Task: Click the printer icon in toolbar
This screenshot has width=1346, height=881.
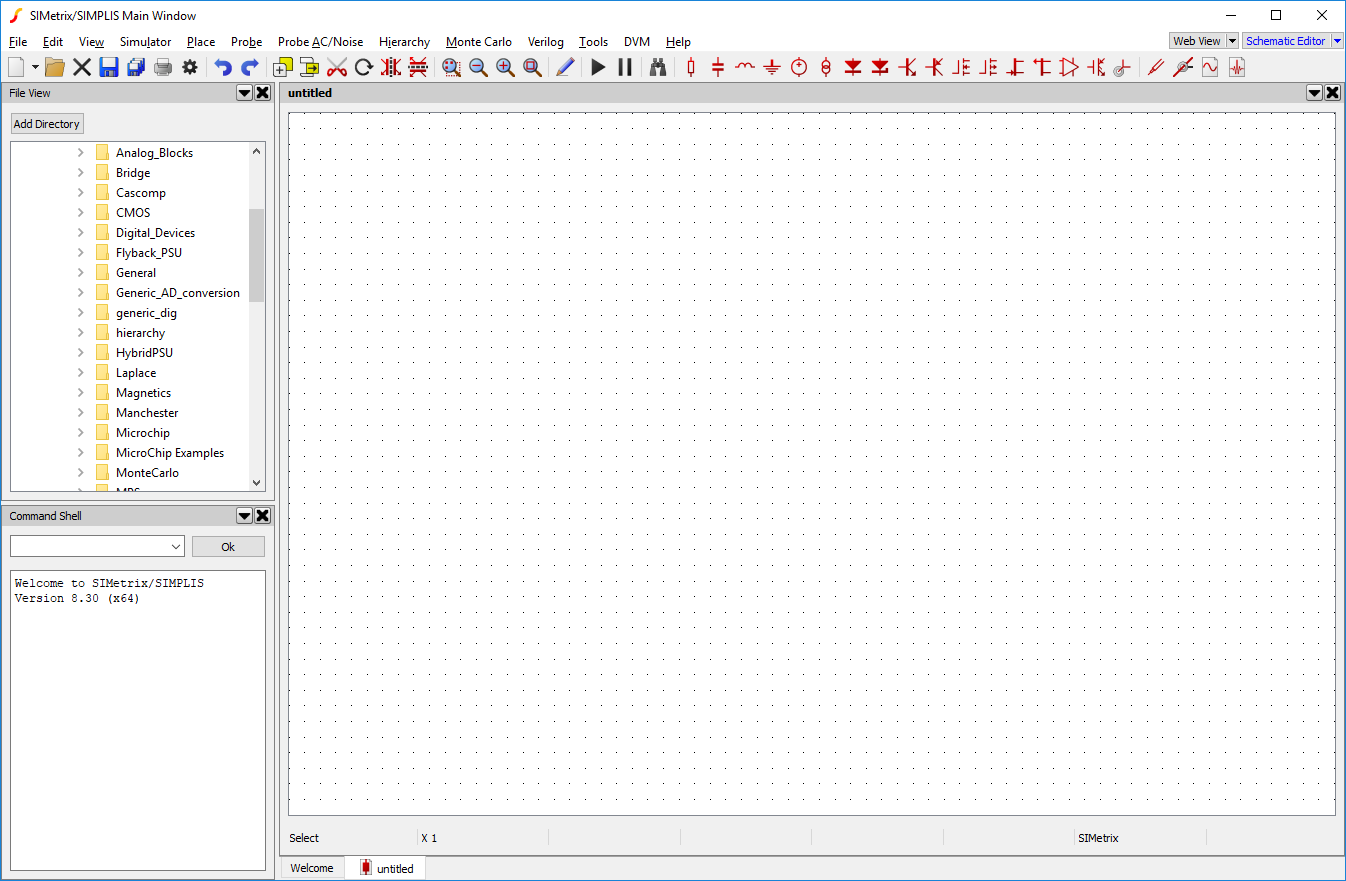Action: point(163,67)
